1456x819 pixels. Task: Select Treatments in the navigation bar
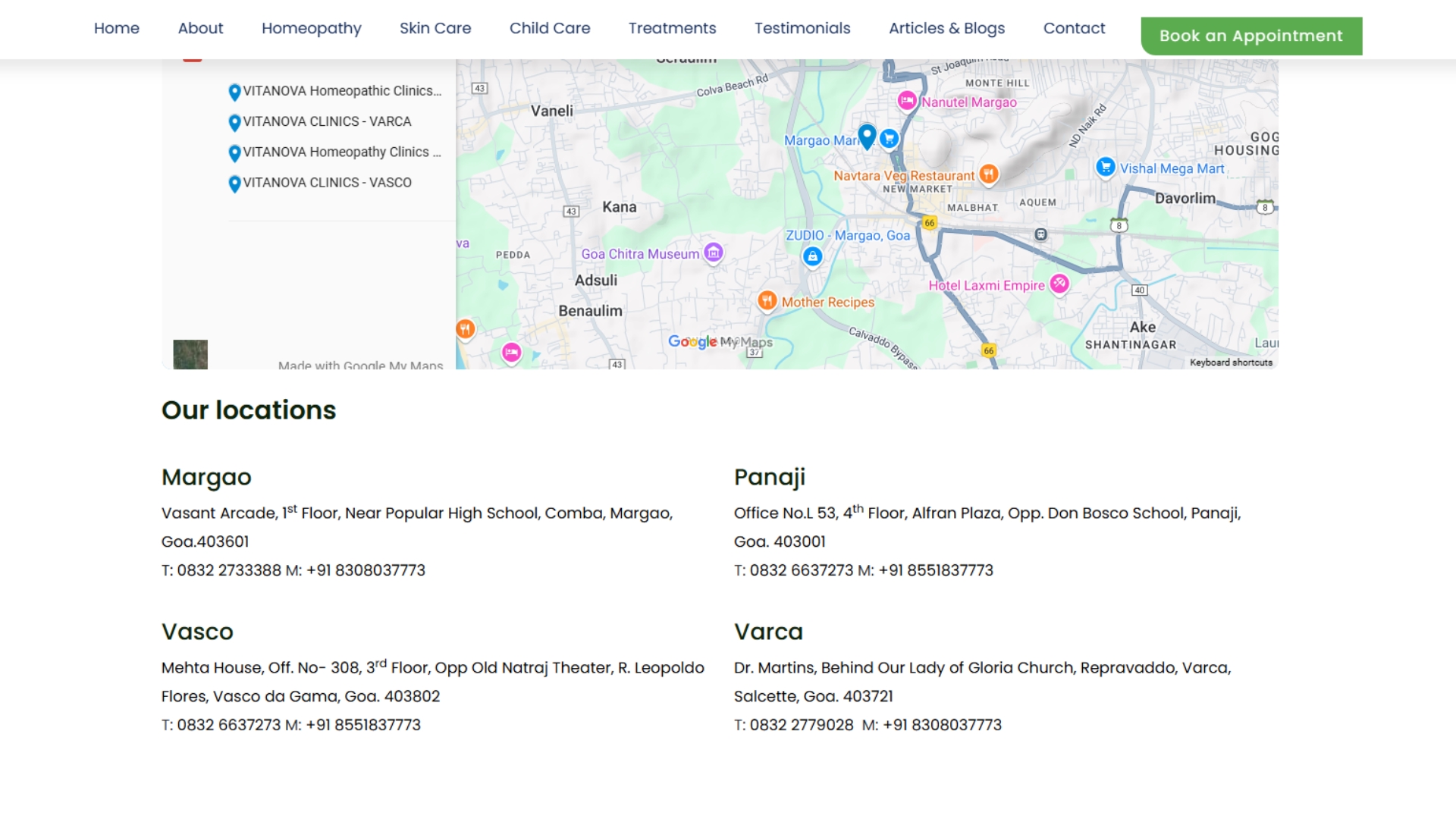click(672, 28)
